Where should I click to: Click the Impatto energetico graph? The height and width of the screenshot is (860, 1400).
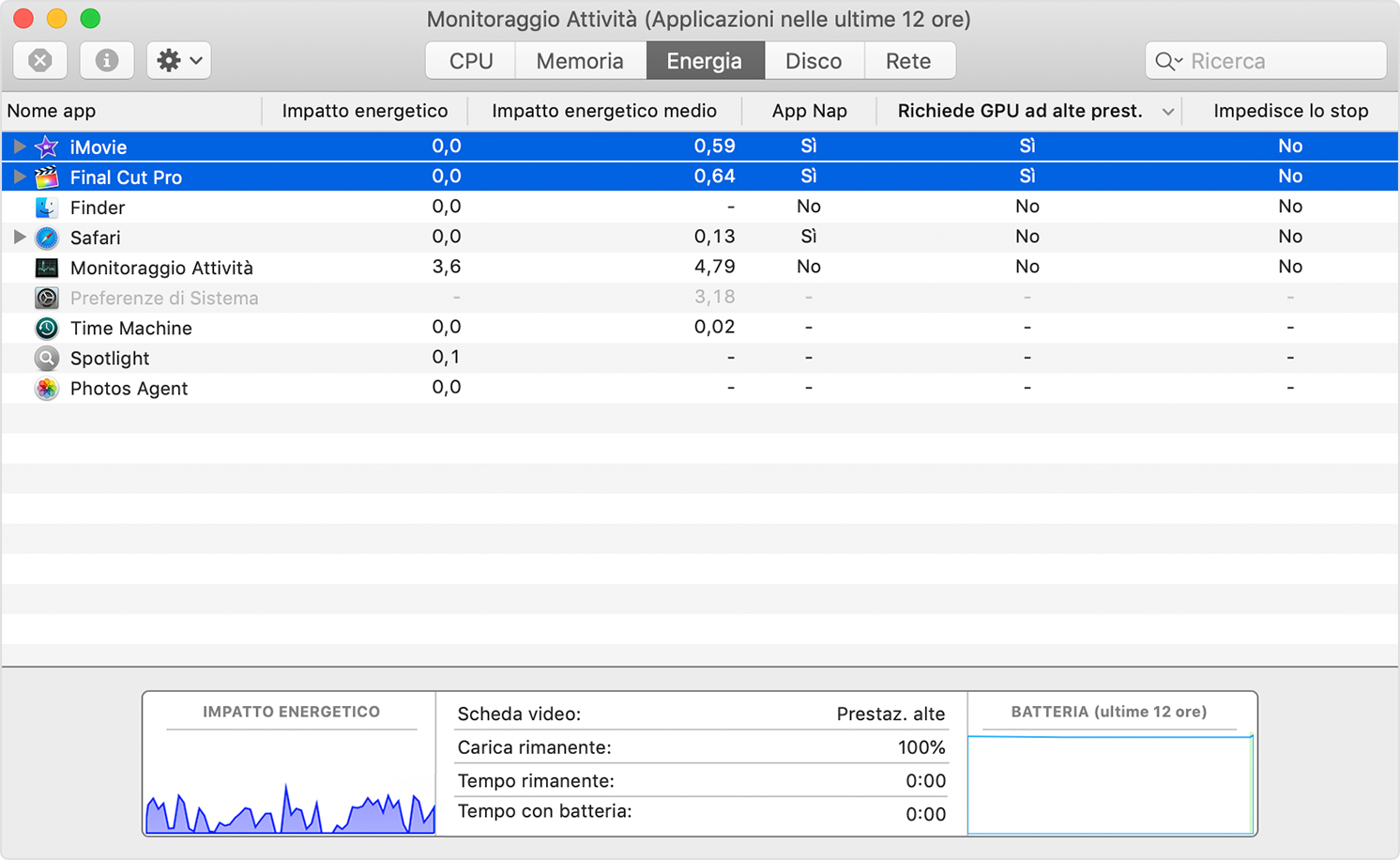[x=290, y=807]
